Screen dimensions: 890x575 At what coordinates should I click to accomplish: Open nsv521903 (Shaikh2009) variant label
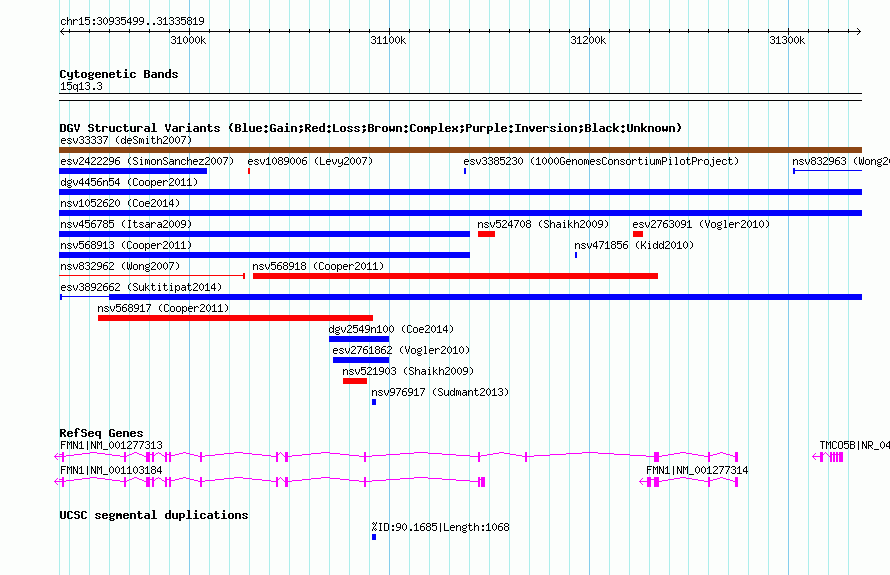[x=408, y=371]
